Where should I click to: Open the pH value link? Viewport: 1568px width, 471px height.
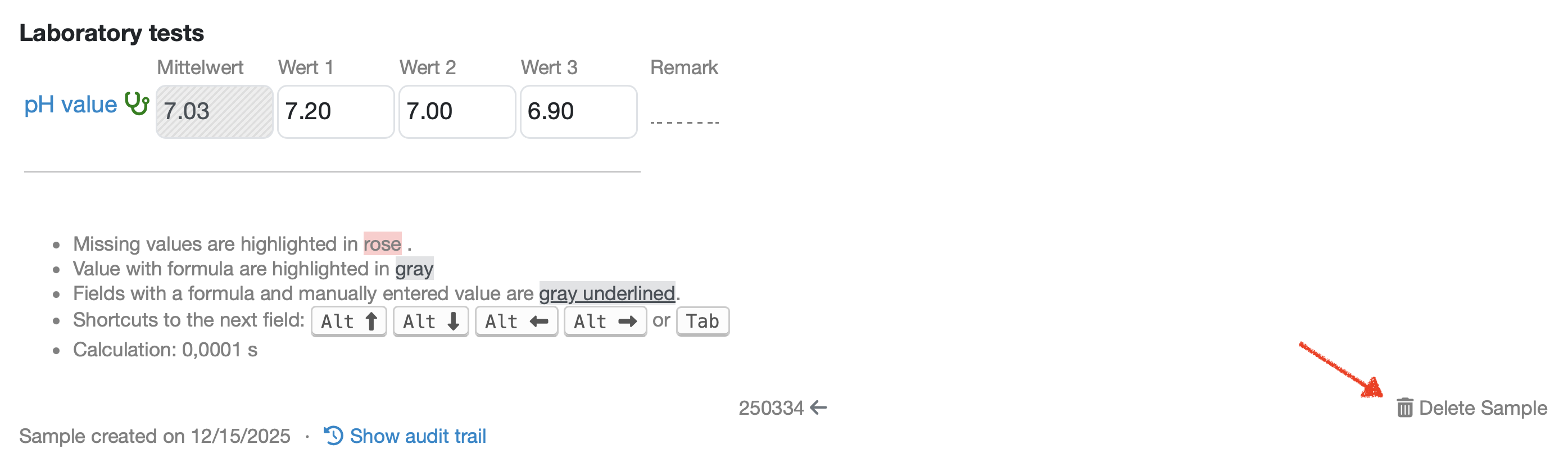(x=70, y=105)
